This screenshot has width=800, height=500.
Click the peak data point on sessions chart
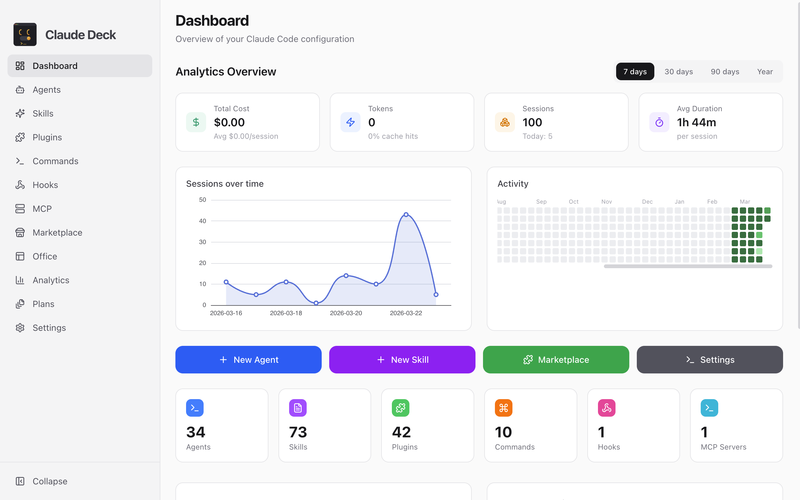coord(406,214)
